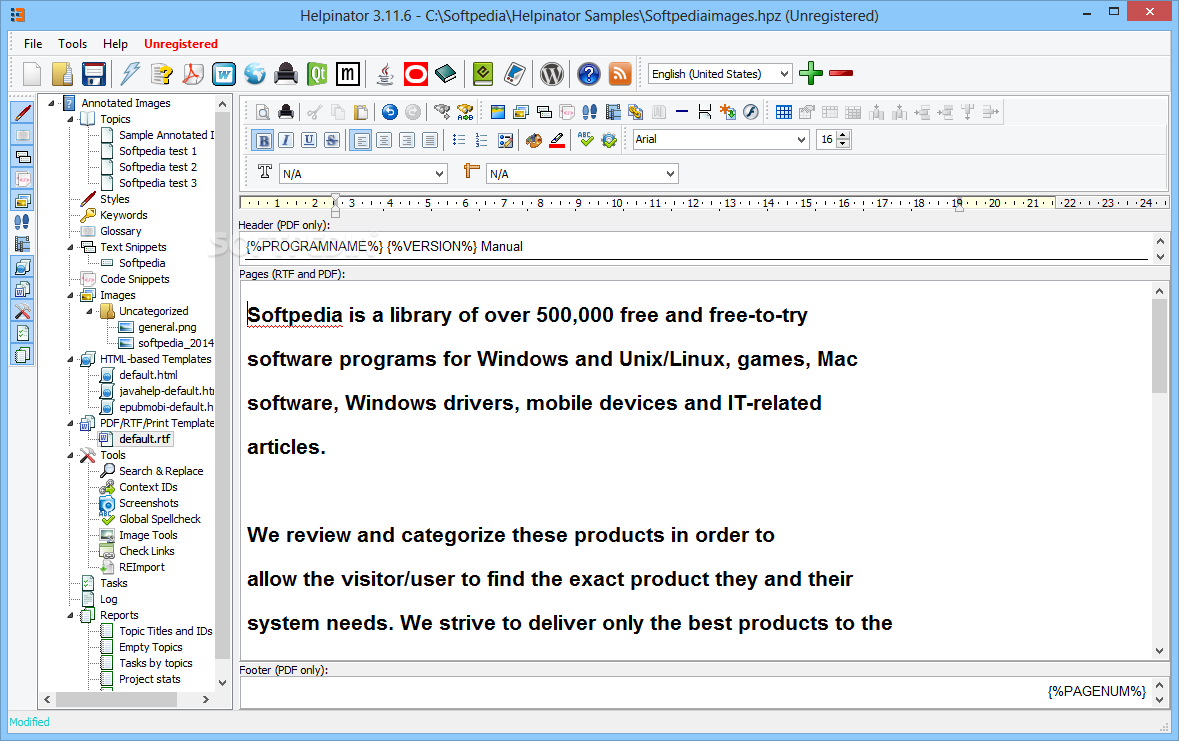Screen dimensions: 1179x741
Task: Toggle bulleted list
Action: click(459, 140)
